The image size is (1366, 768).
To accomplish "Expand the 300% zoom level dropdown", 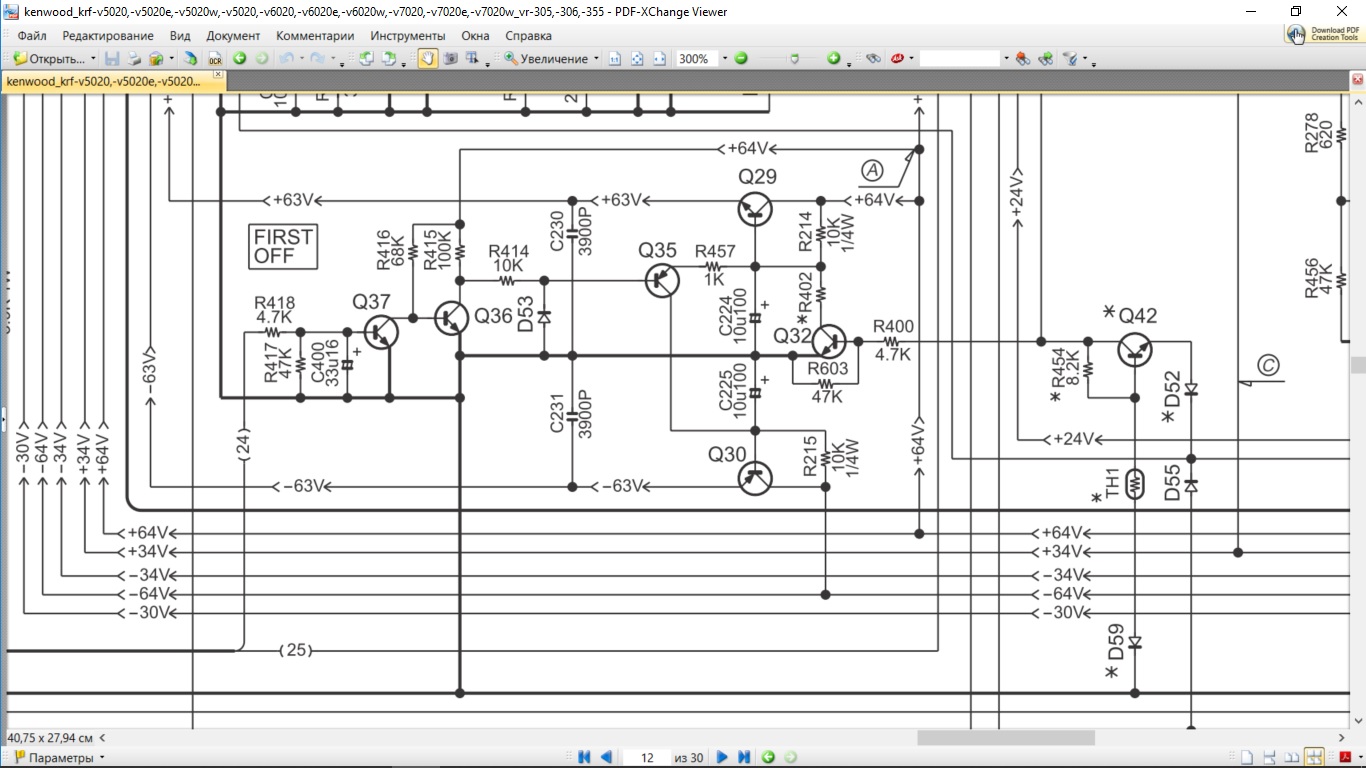I will pos(725,59).
